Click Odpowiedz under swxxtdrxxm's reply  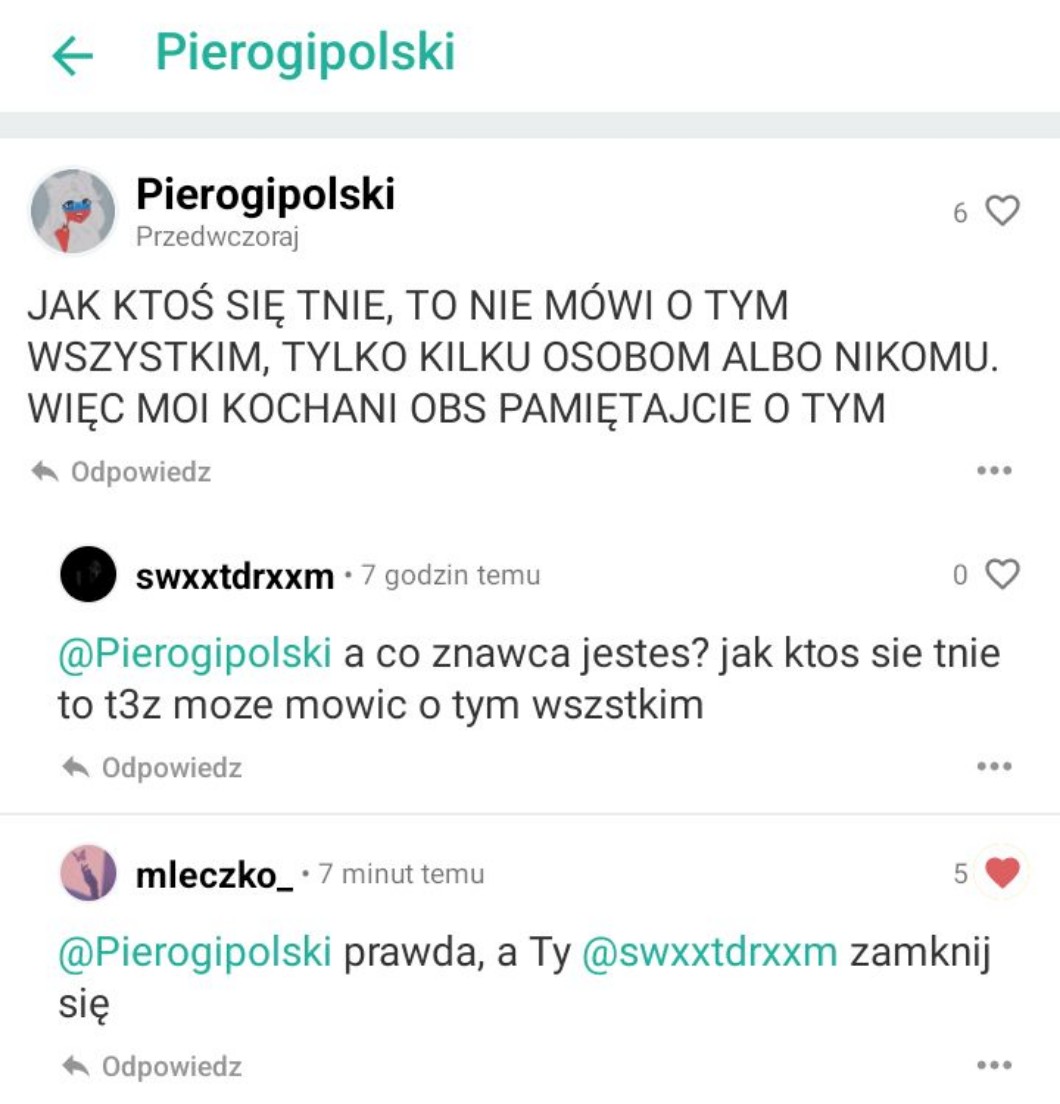(x=152, y=767)
